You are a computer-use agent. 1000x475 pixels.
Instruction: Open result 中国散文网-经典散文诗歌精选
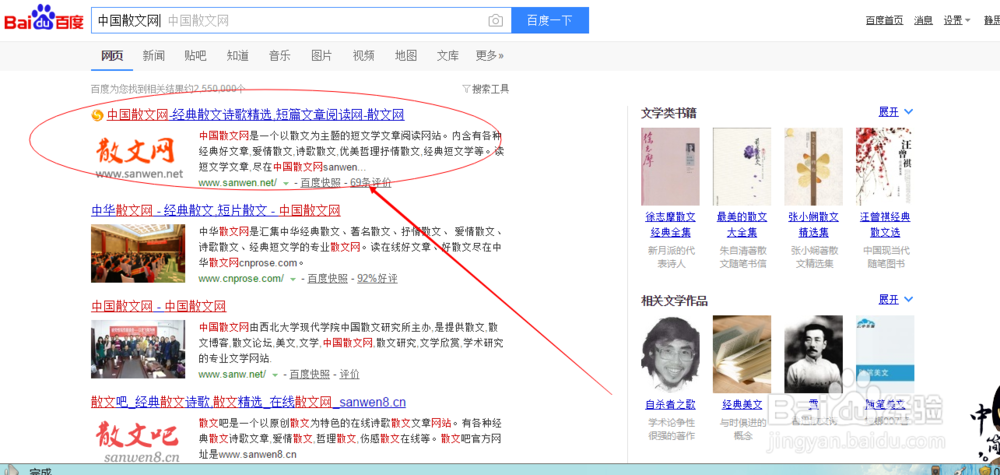tap(255, 115)
